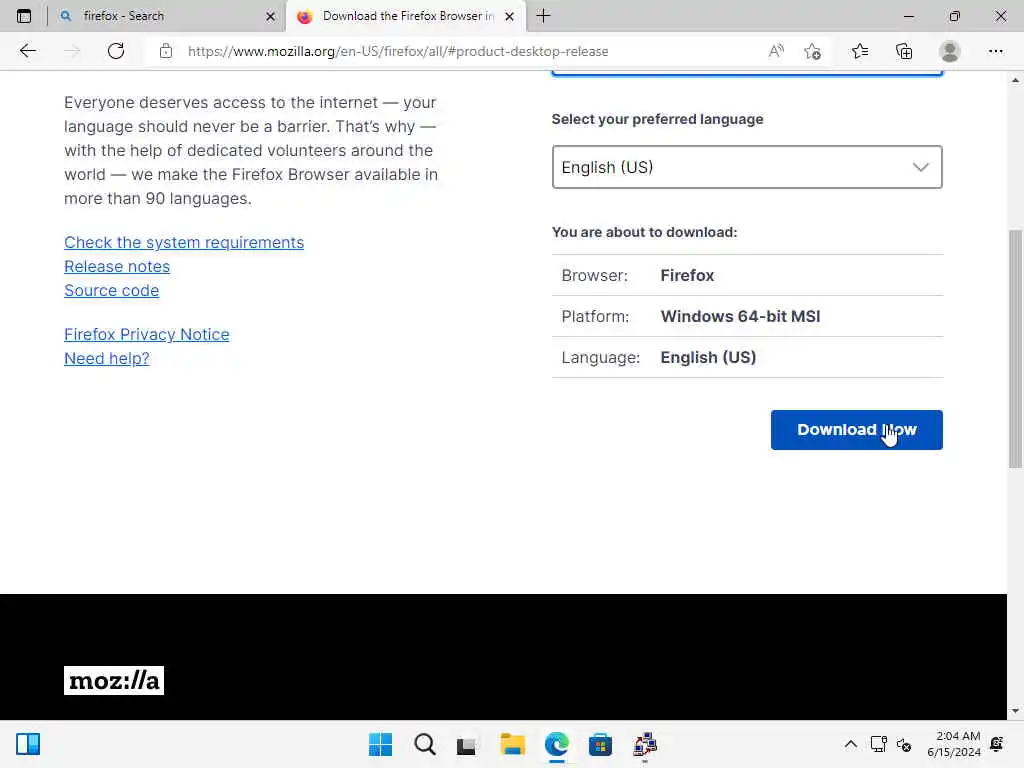Open the Collections icon

click(x=904, y=51)
